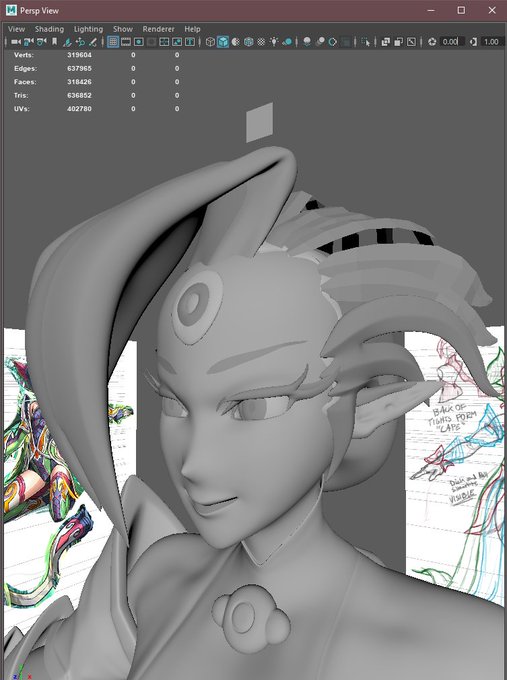
Task: Toggle the Field Chart display
Action: point(164,42)
